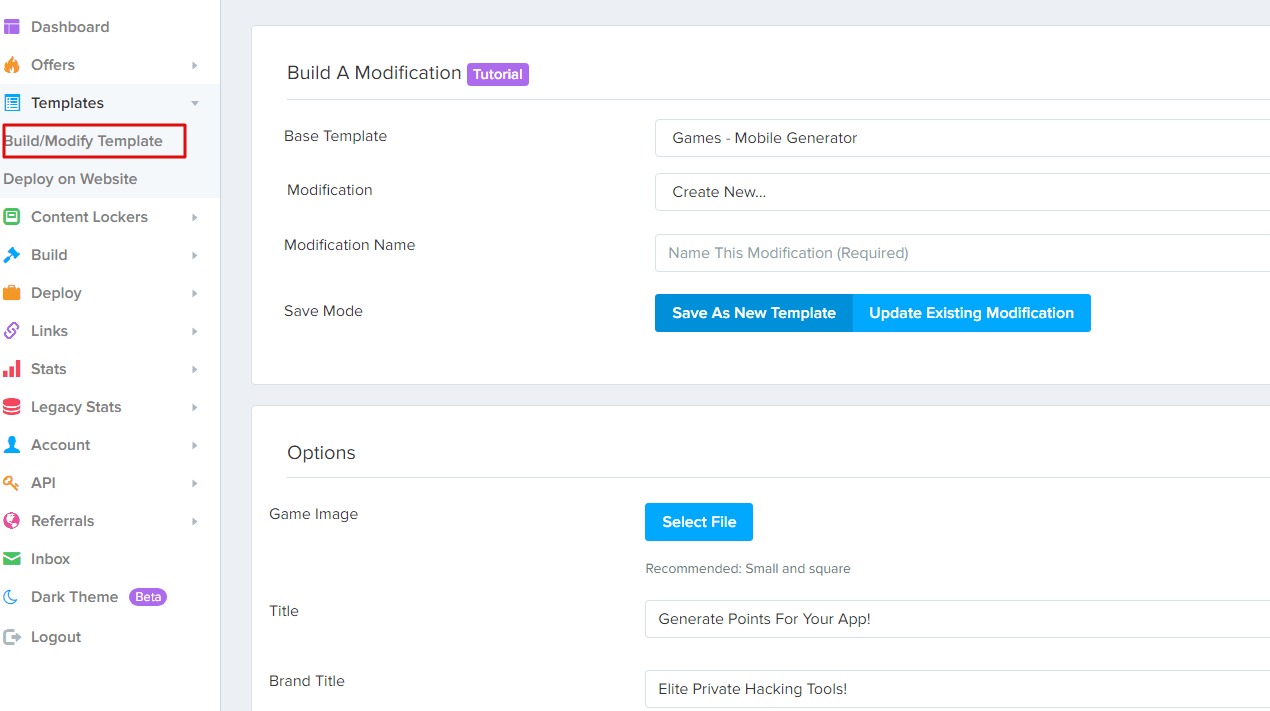
Task: Click the flame icon beside Offers
Action: pyautogui.click(x=12, y=65)
